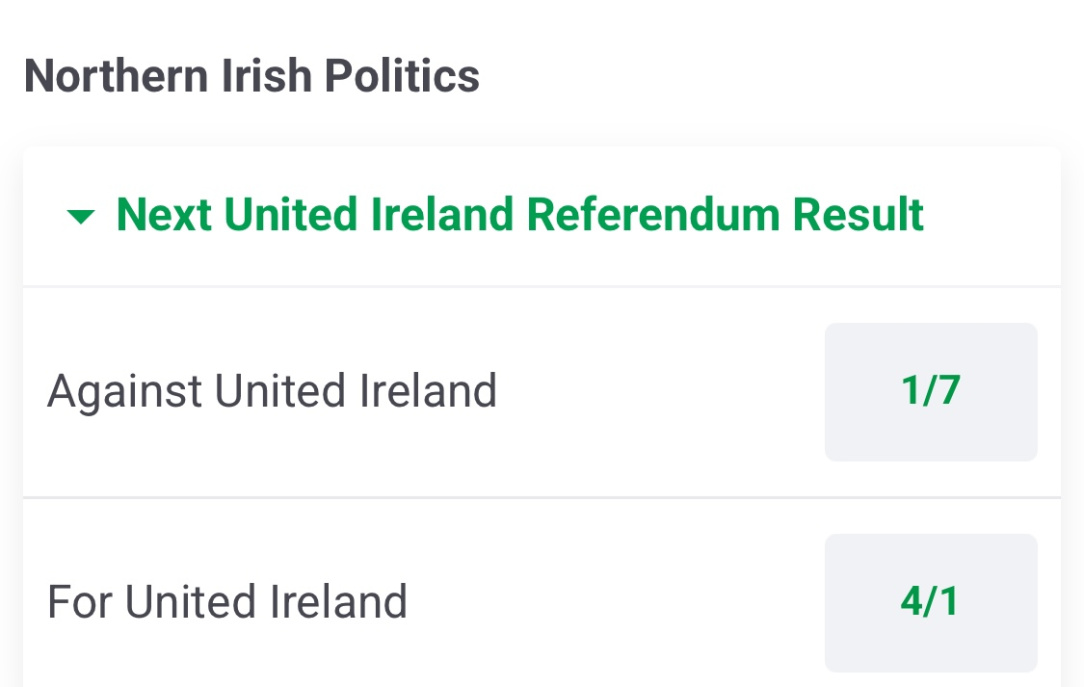Image resolution: width=1084 pixels, height=687 pixels.
Task: Select the 4/1 odds button
Action: click(x=930, y=602)
